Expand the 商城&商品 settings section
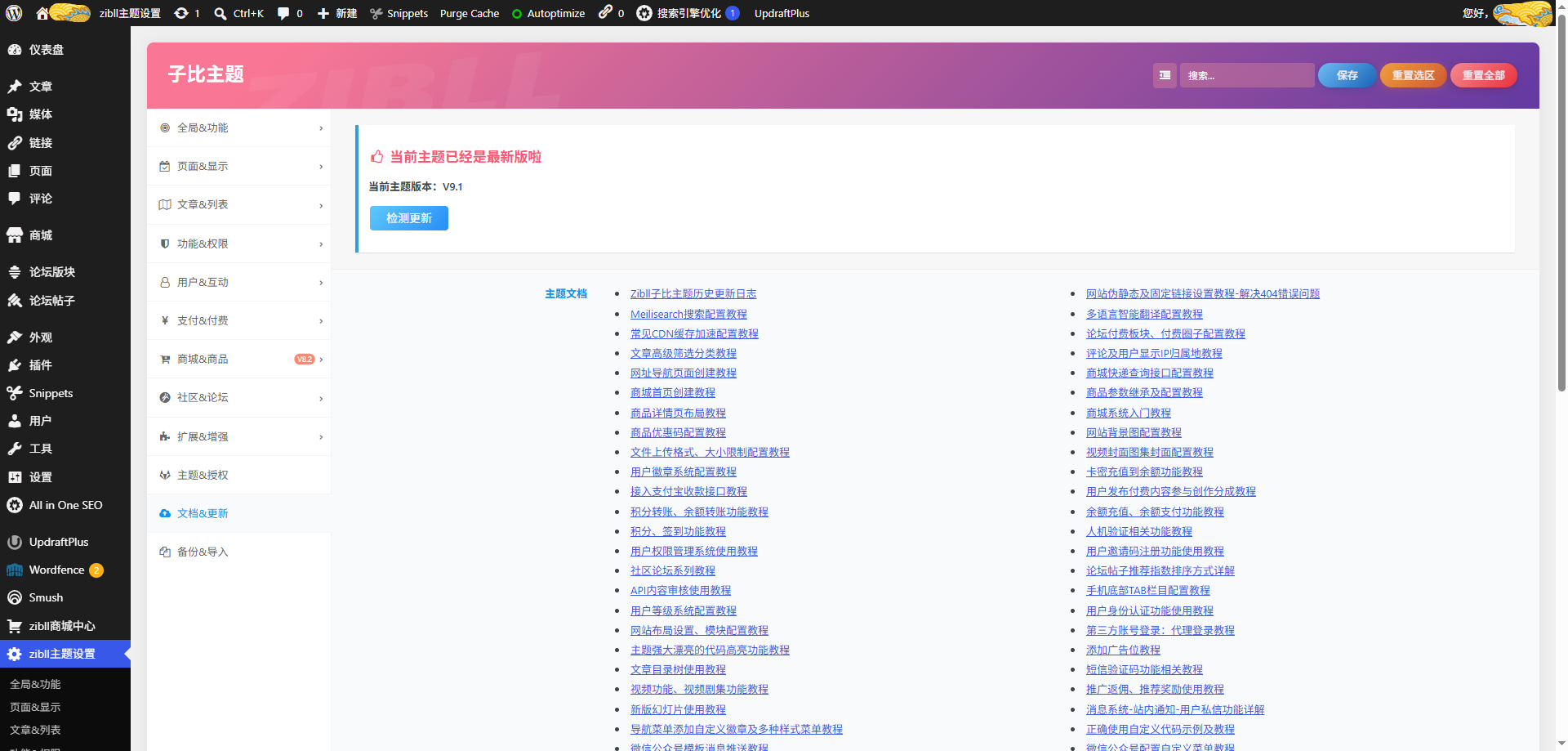 point(238,359)
